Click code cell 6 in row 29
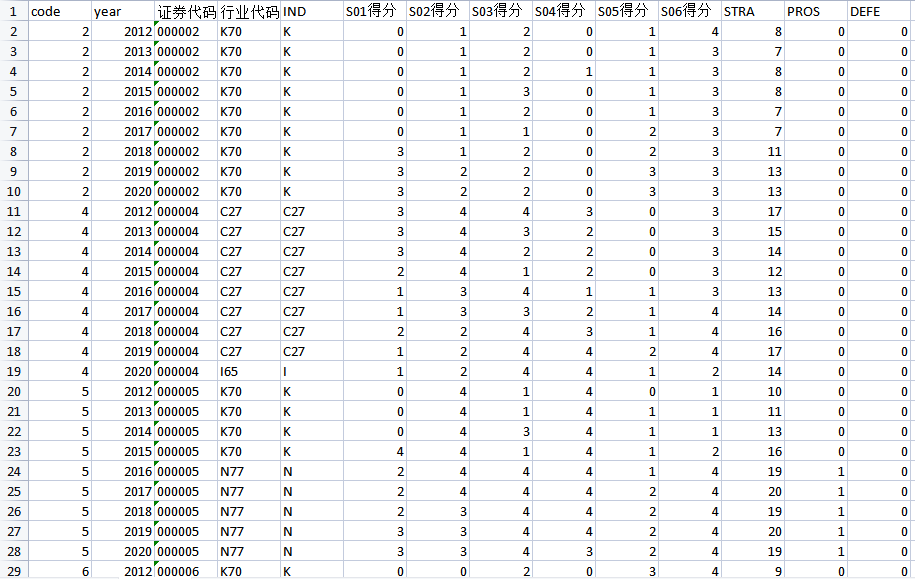 [60, 571]
